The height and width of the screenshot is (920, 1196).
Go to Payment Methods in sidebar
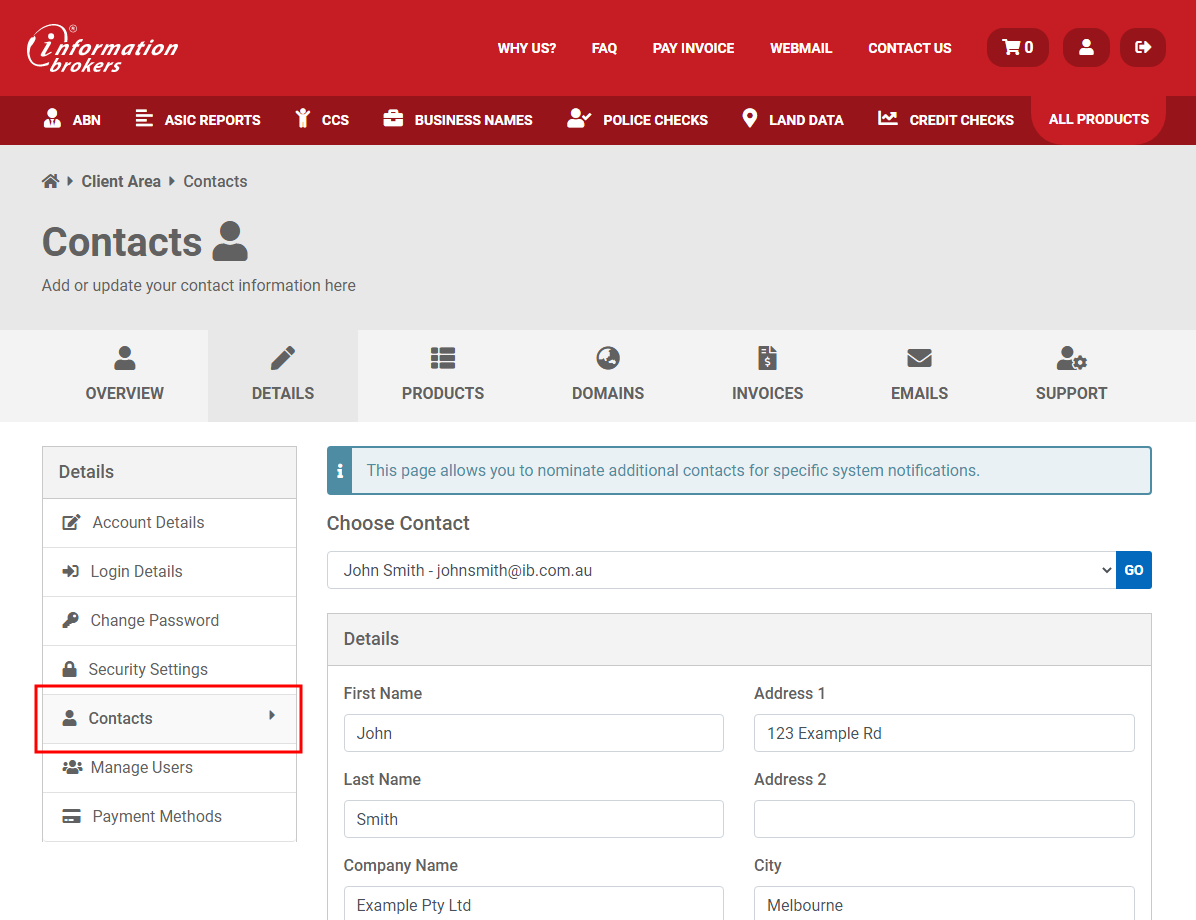click(157, 816)
